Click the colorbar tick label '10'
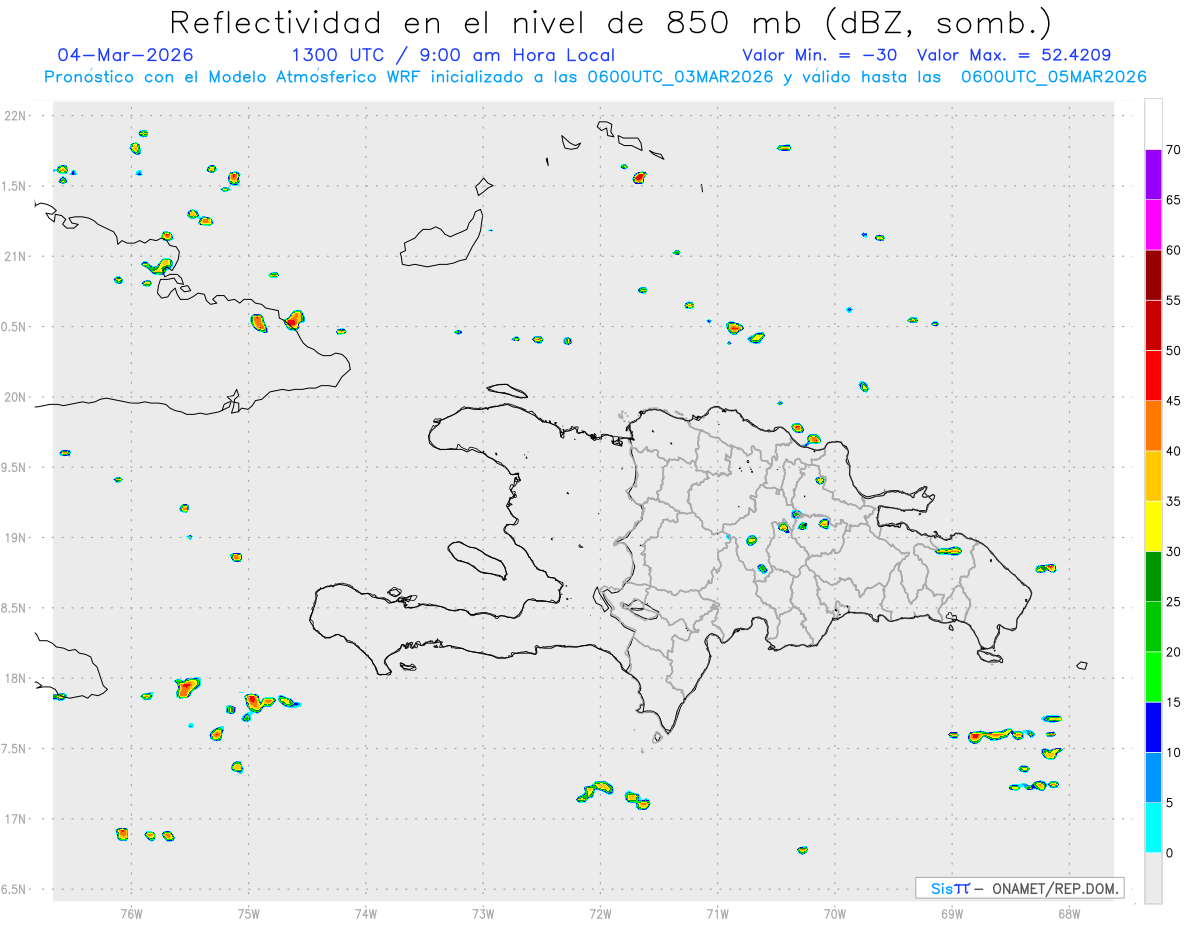Screen dimensions: 1200x927 pos(1174,752)
